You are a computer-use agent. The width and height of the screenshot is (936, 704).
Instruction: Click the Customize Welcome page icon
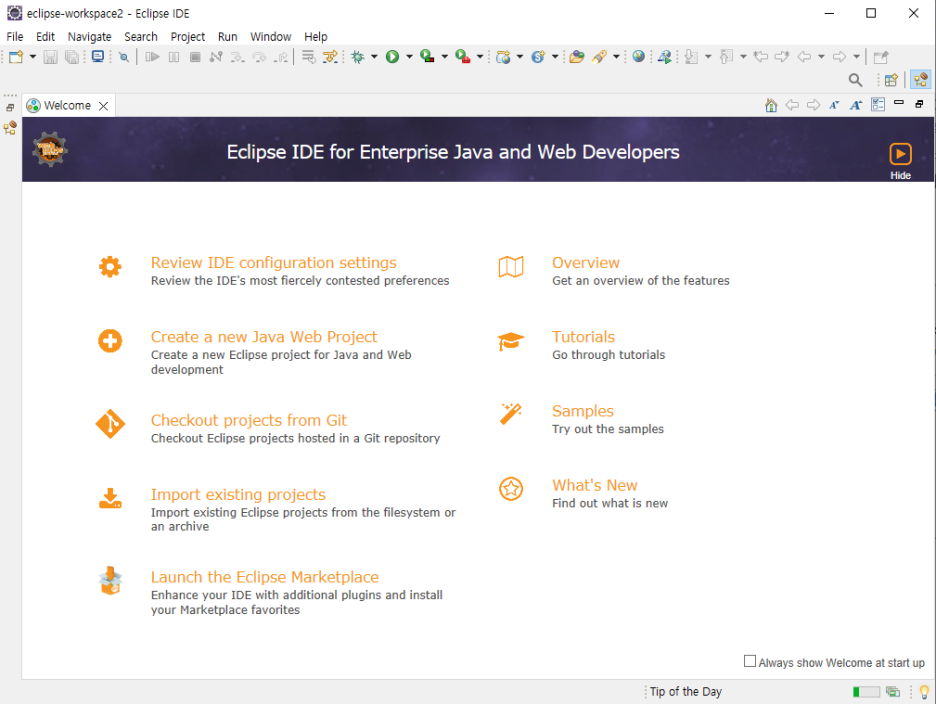(878, 105)
